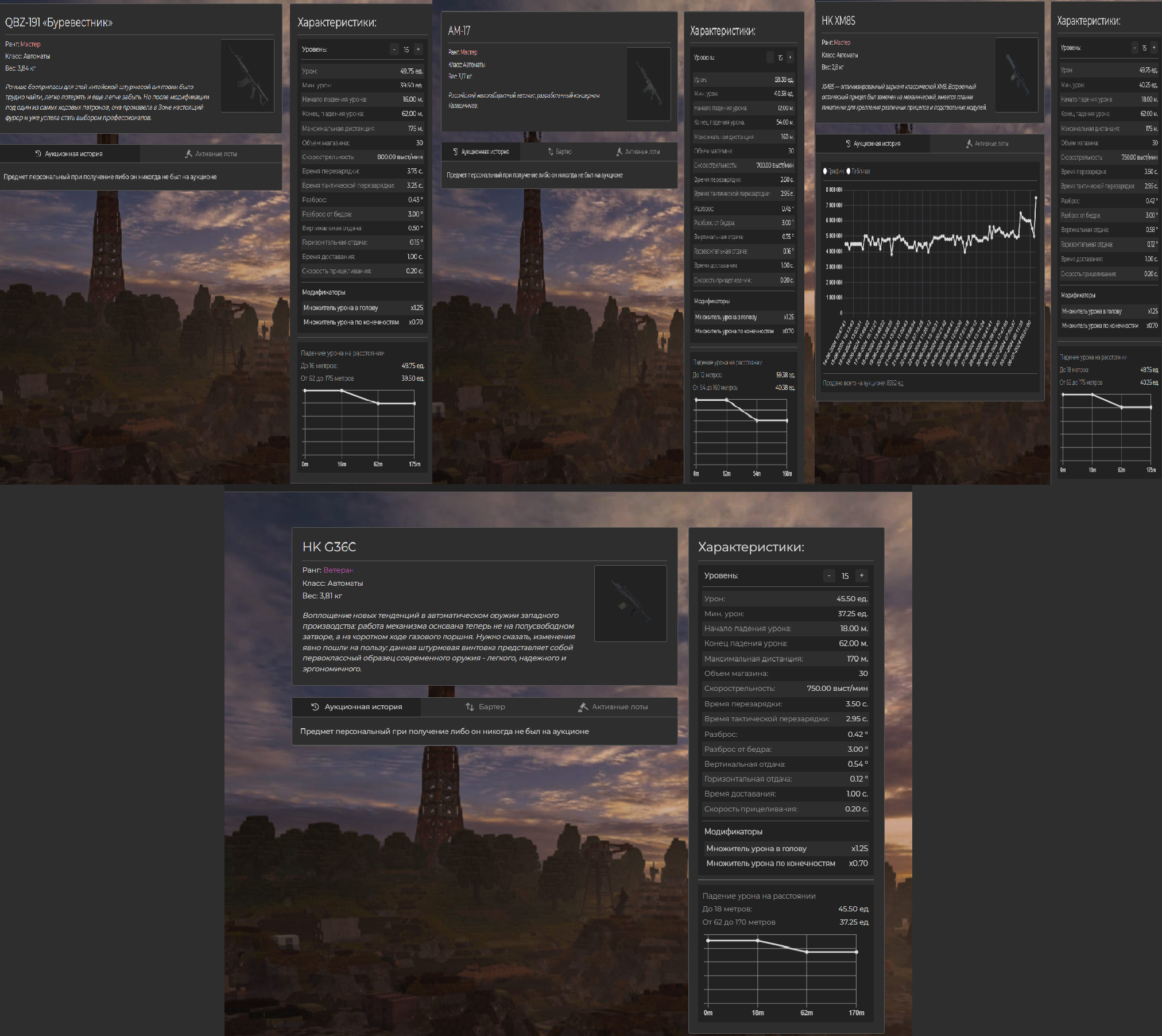Click 'Вес: 3,81 кг' text in HK G36C panel

coord(322,596)
